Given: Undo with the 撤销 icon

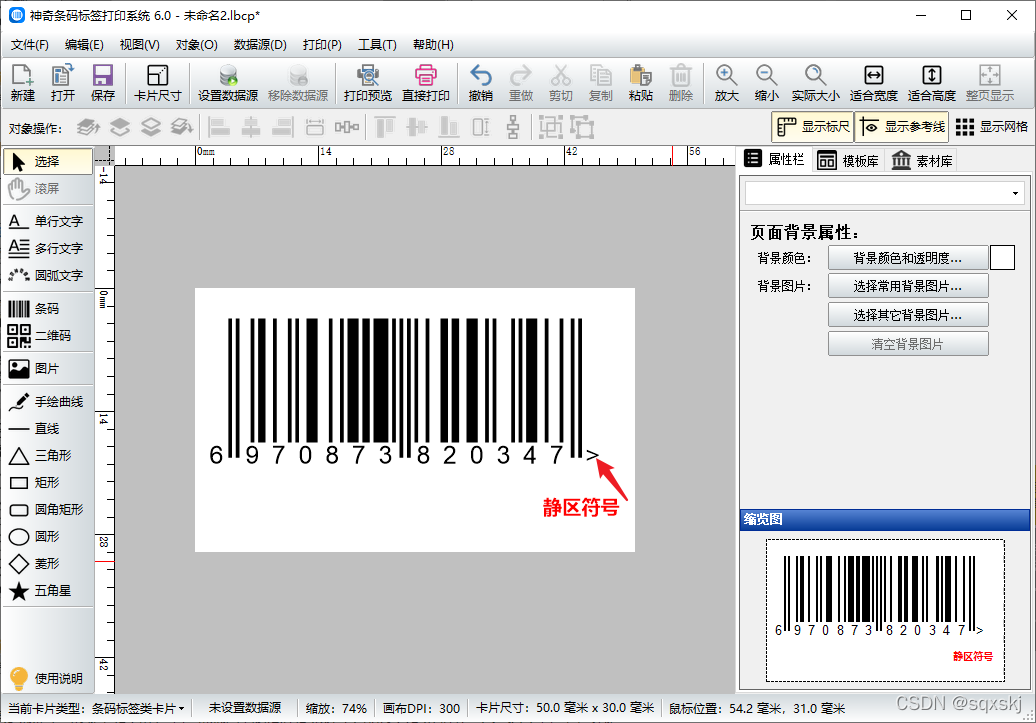Looking at the screenshot, I should (480, 83).
